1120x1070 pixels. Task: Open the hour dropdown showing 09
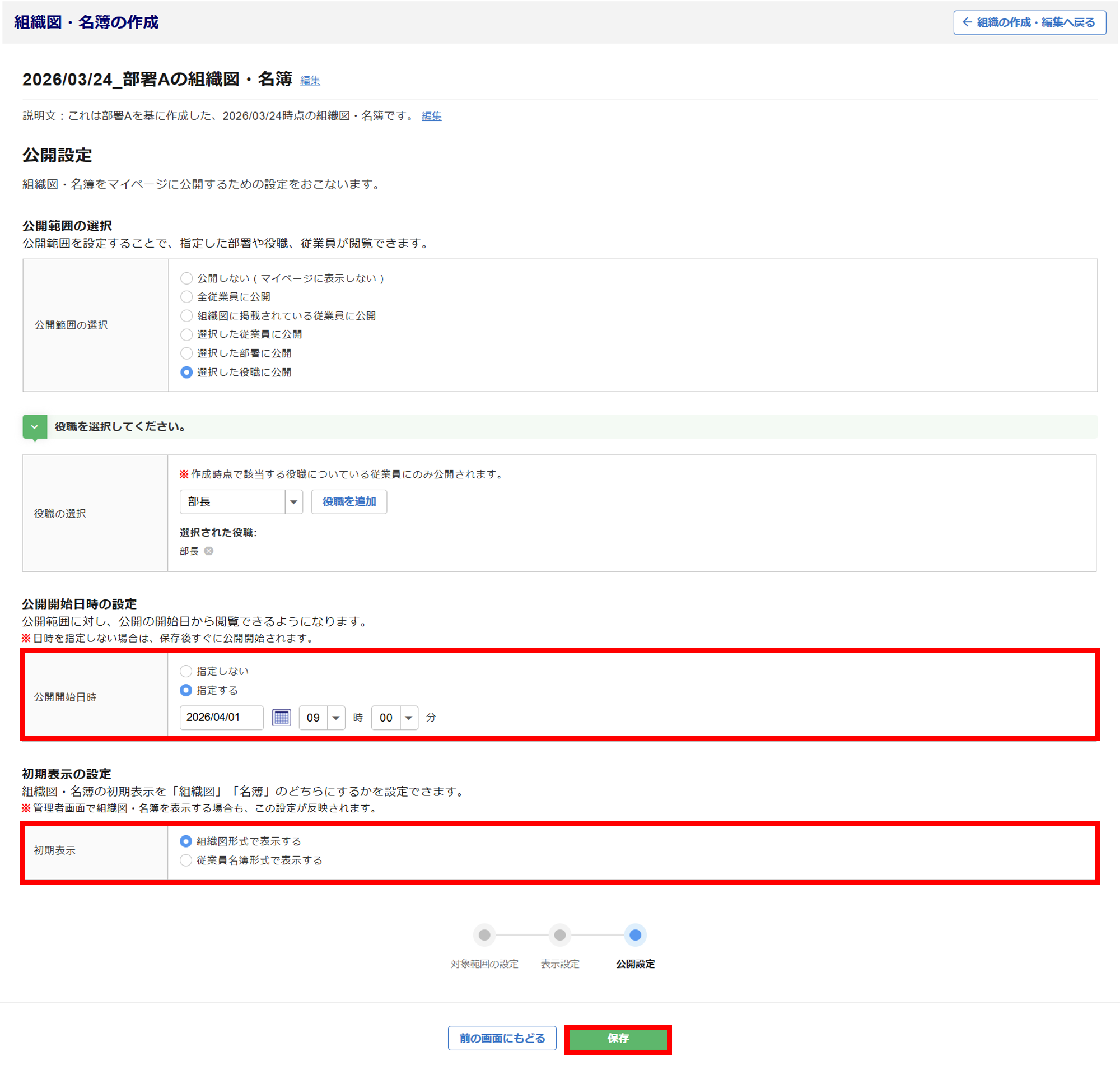(x=321, y=718)
